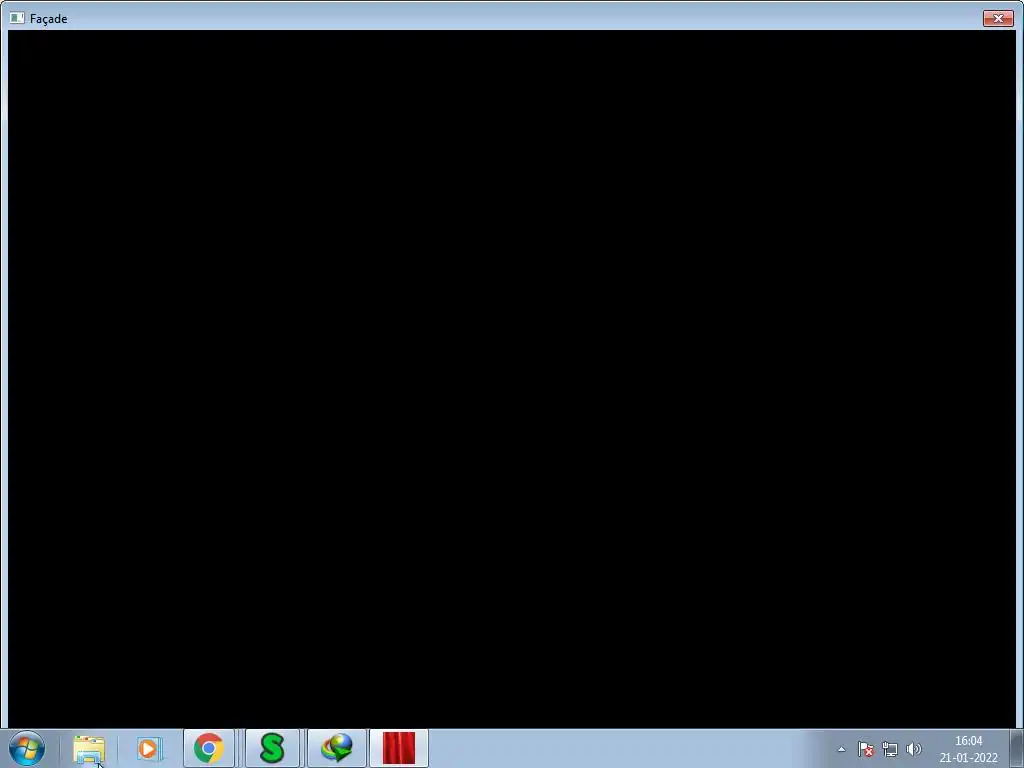1024x768 pixels.
Task: Click the Façade title bar app icon
Action: [x=17, y=18]
